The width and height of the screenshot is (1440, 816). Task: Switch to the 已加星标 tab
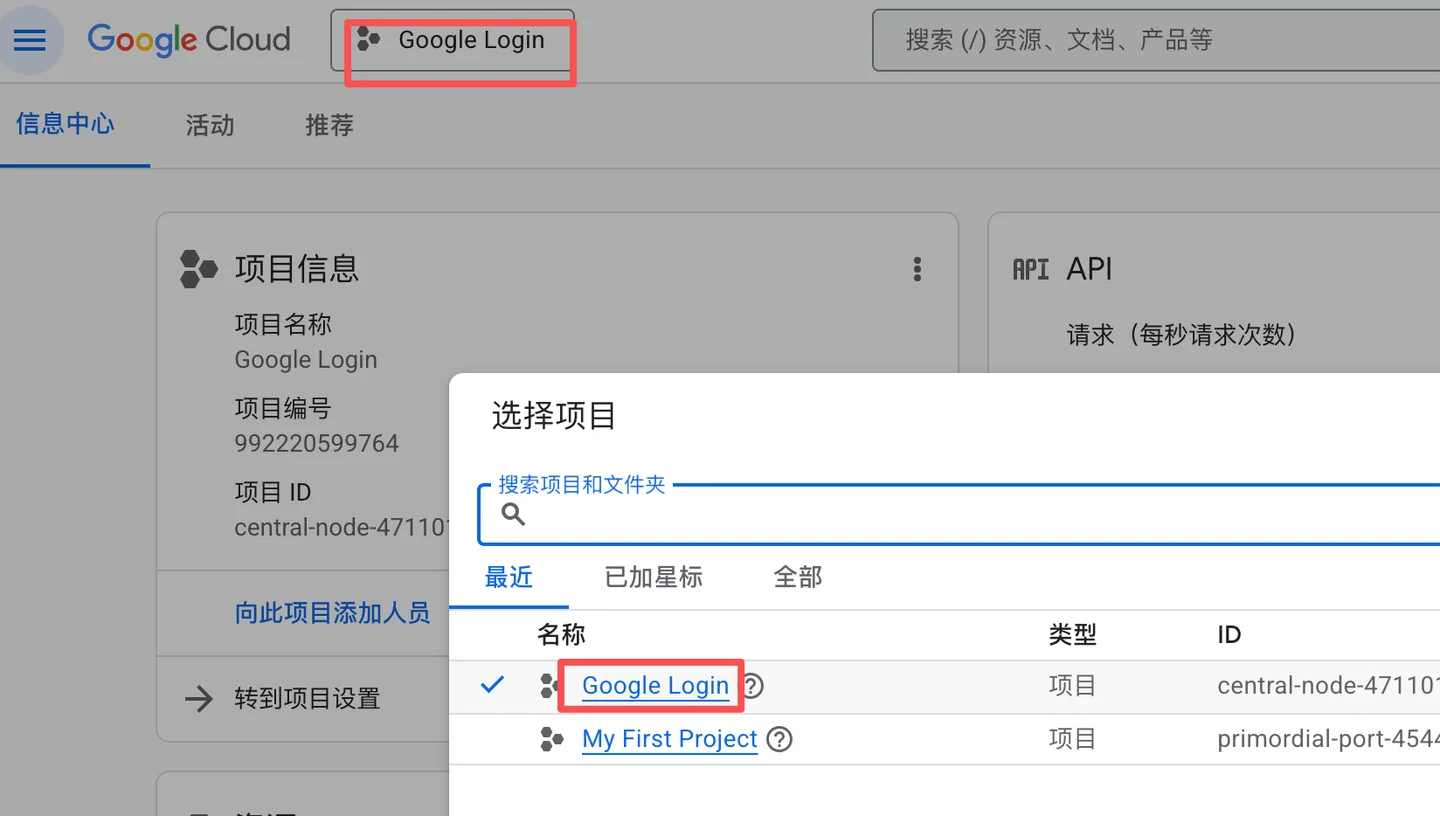point(652,577)
